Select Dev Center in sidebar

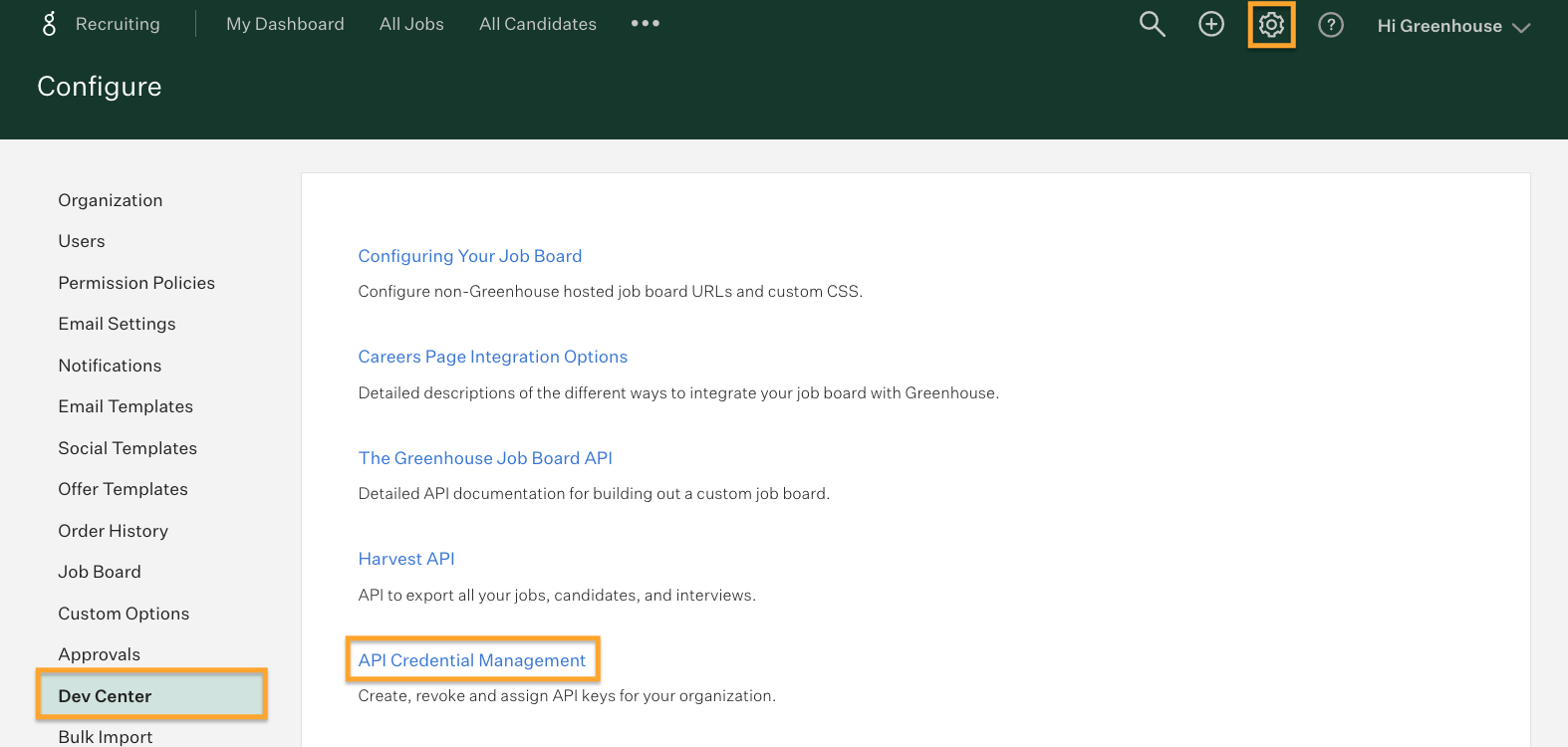coord(152,695)
